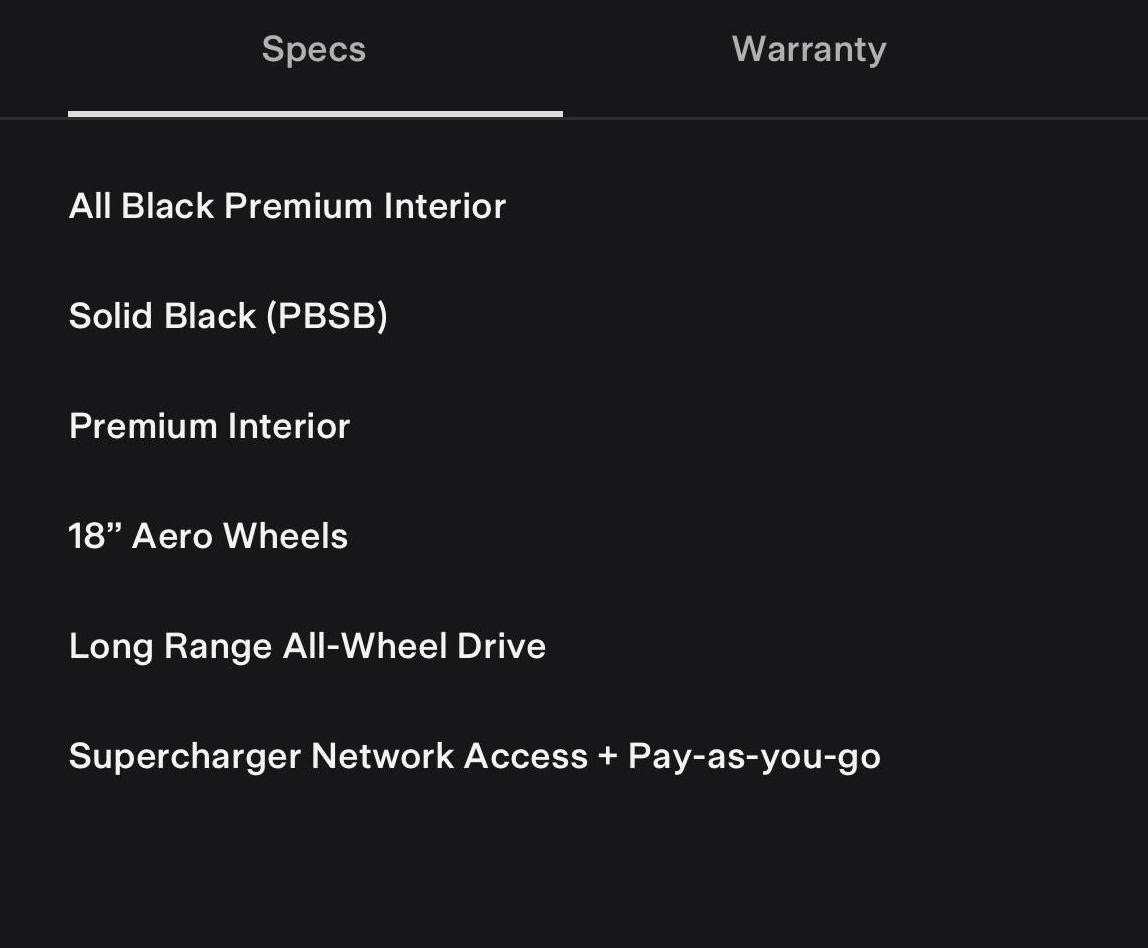Click the standalone Premium Interior spec line
The height and width of the screenshot is (948, 1148).
coord(209,426)
